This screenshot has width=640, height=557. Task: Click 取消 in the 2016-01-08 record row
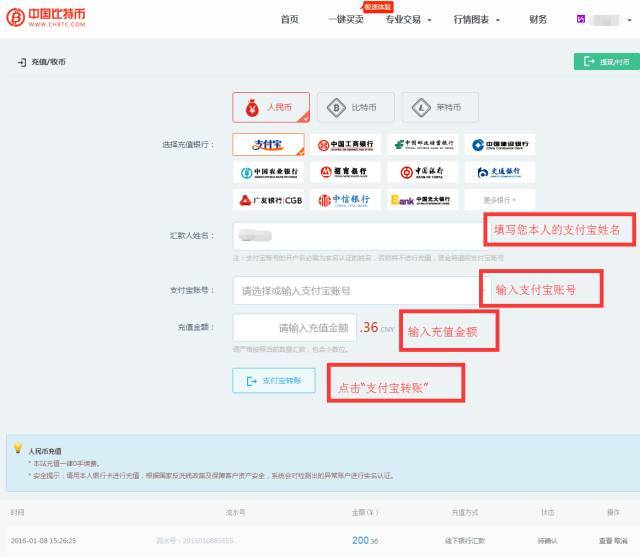(621, 541)
